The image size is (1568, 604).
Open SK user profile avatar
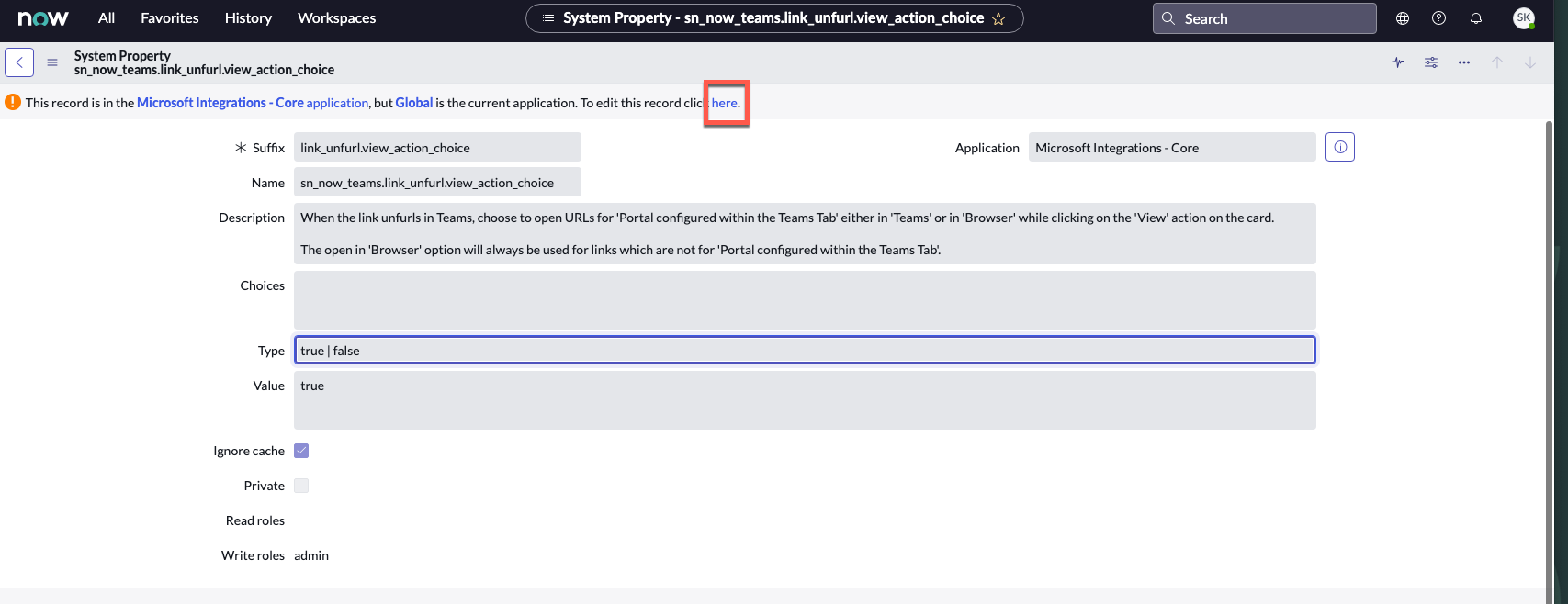coord(1524,18)
